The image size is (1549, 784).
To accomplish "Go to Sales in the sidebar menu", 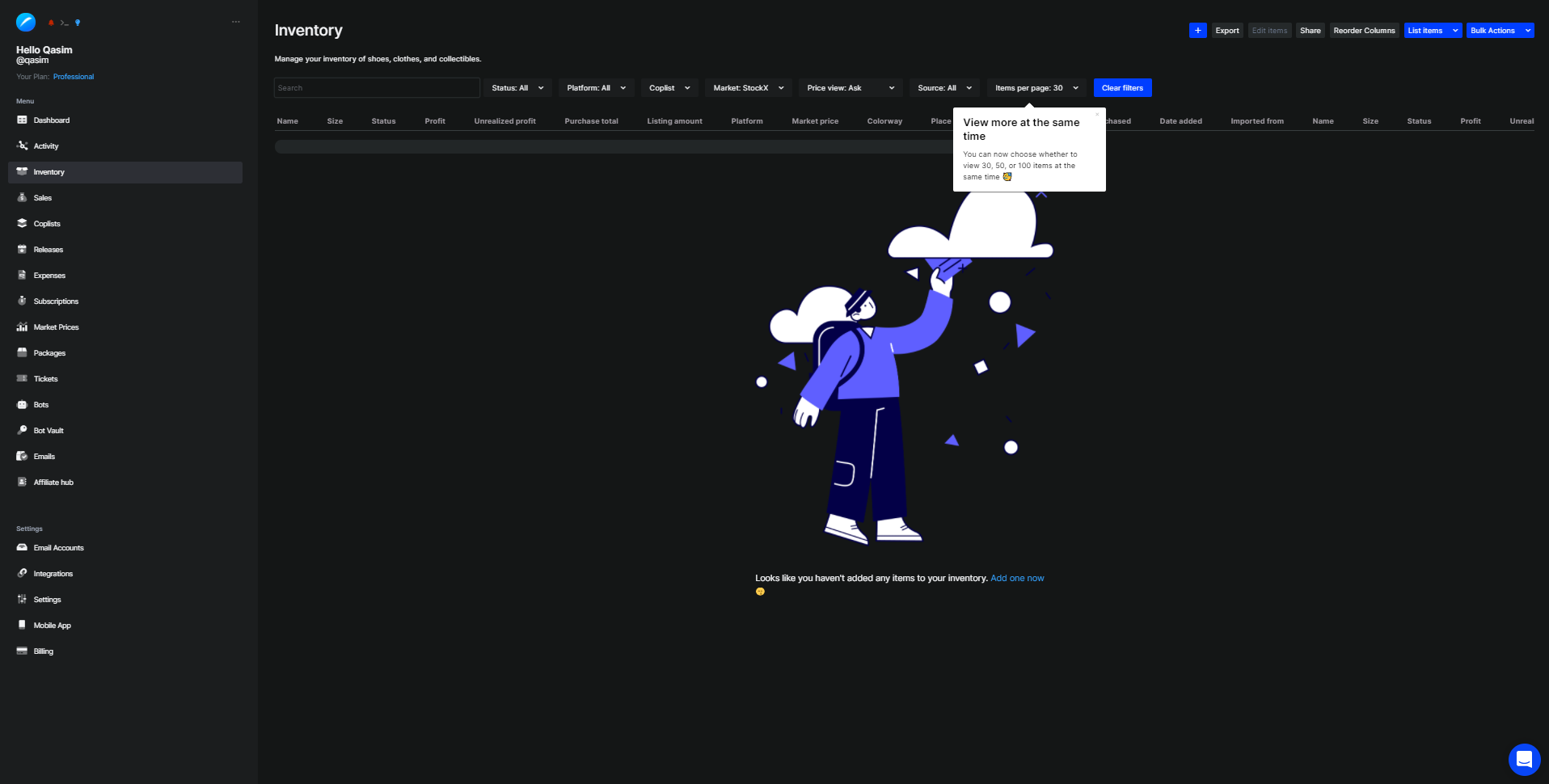I will click(42, 198).
